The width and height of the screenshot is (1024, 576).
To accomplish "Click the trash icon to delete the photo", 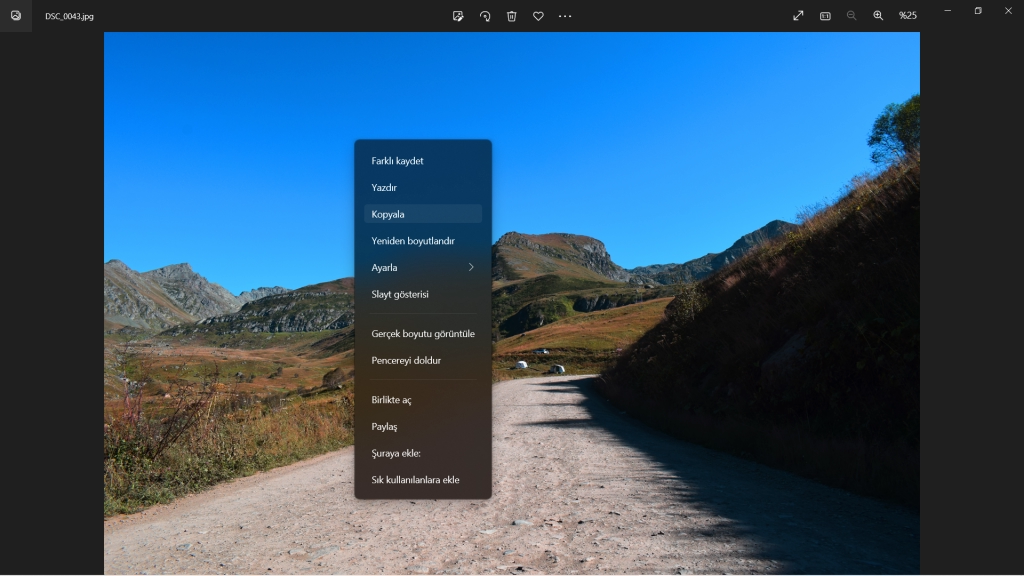I will coord(512,16).
